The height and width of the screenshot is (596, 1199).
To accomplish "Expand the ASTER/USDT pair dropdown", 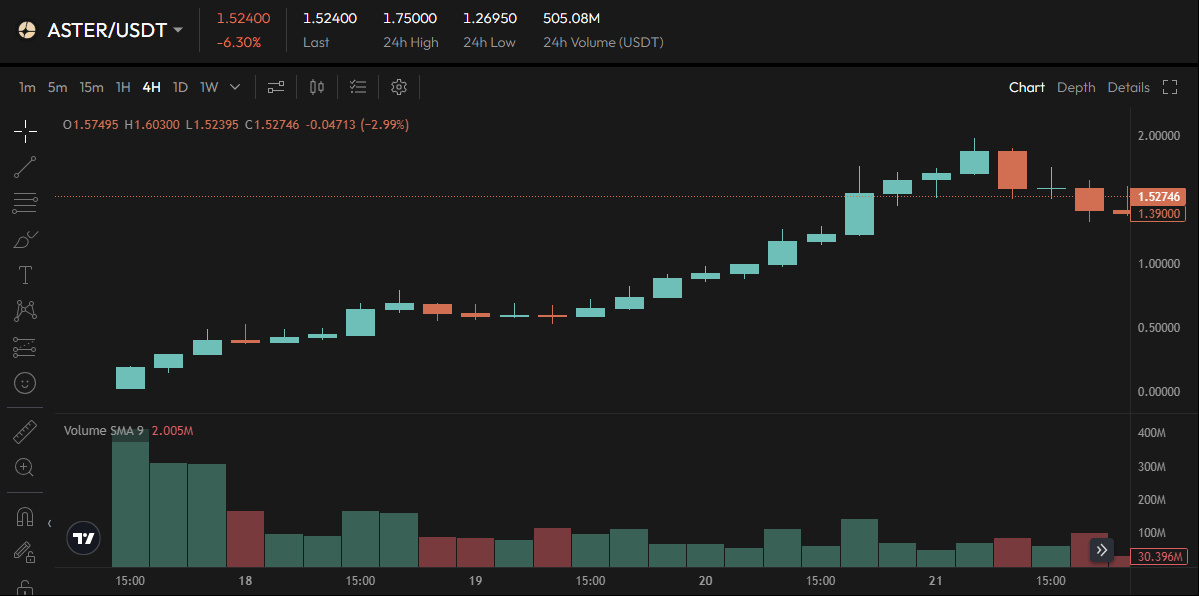I will pyautogui.click(x=178, y=30).
